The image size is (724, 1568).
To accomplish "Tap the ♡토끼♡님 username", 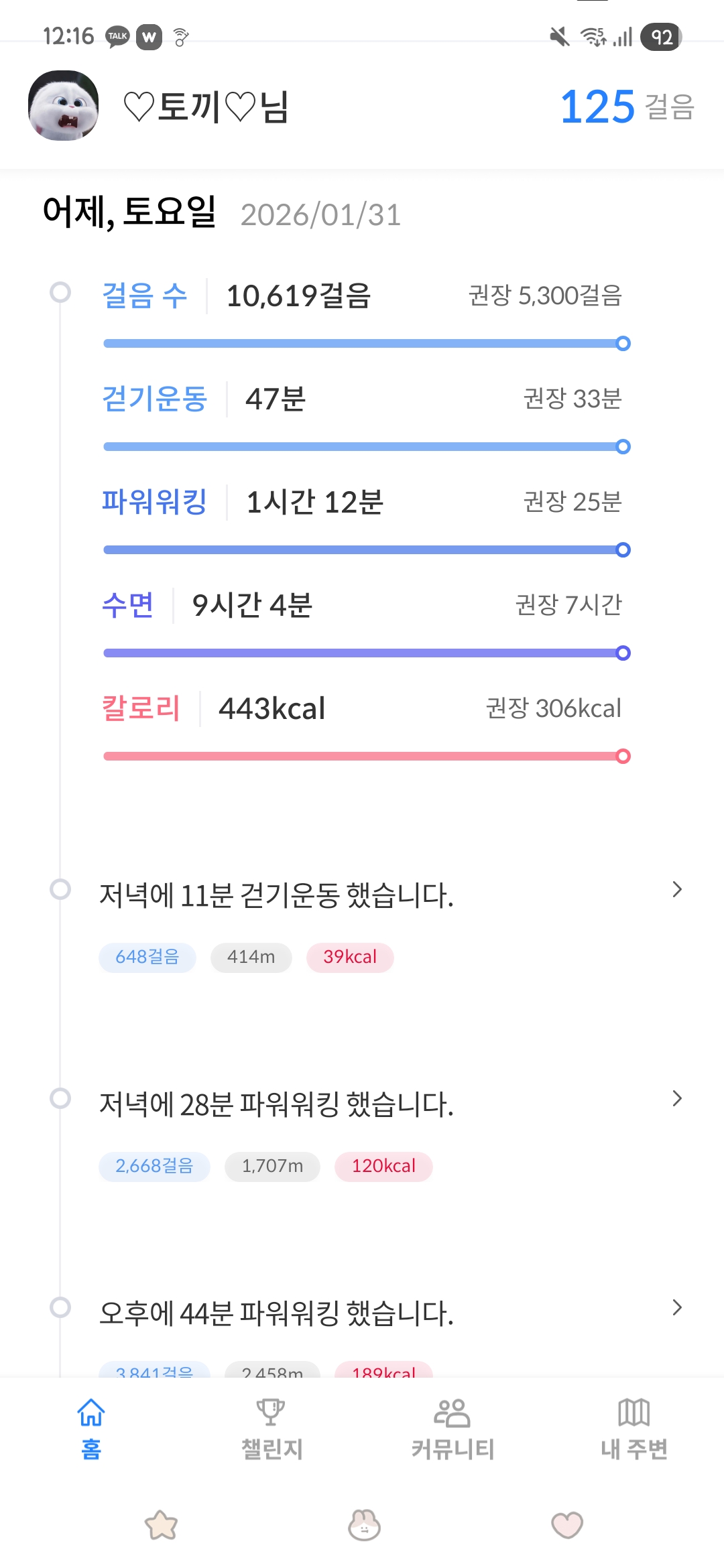I will [x=206, y=107].
